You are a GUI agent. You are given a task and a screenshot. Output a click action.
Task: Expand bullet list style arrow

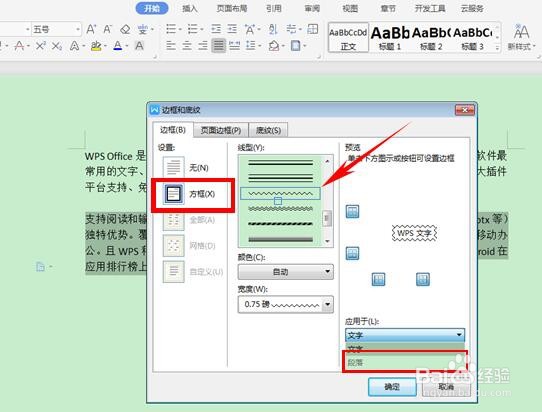[x=180, y=30]
